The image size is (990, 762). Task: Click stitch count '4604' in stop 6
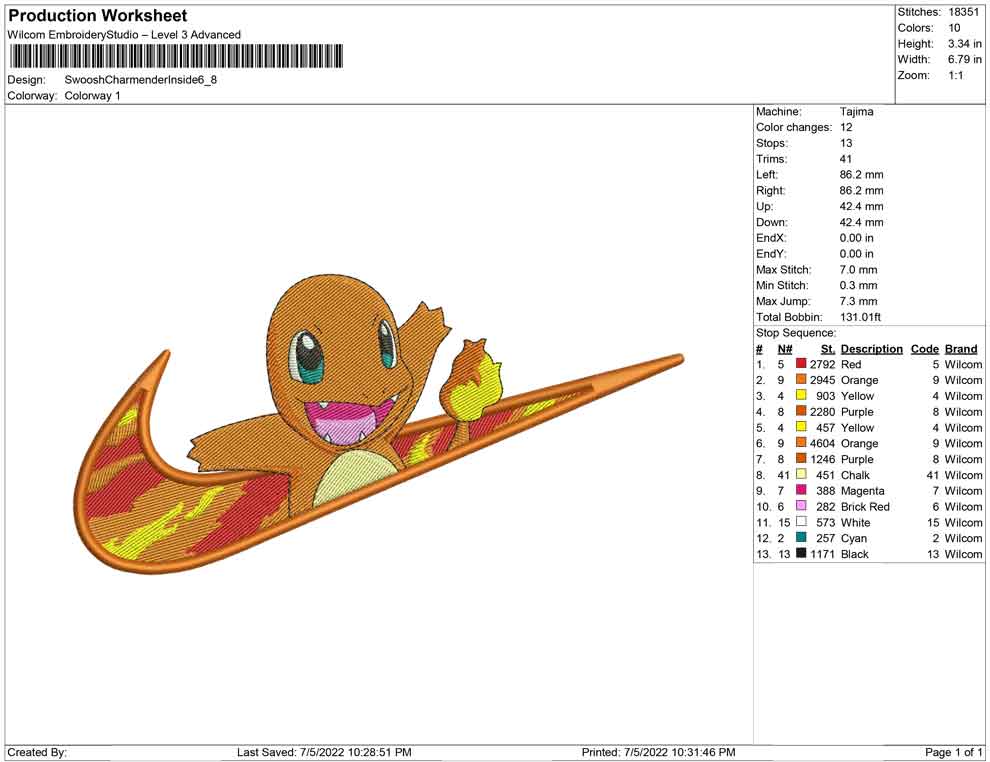tap(822, 443)
